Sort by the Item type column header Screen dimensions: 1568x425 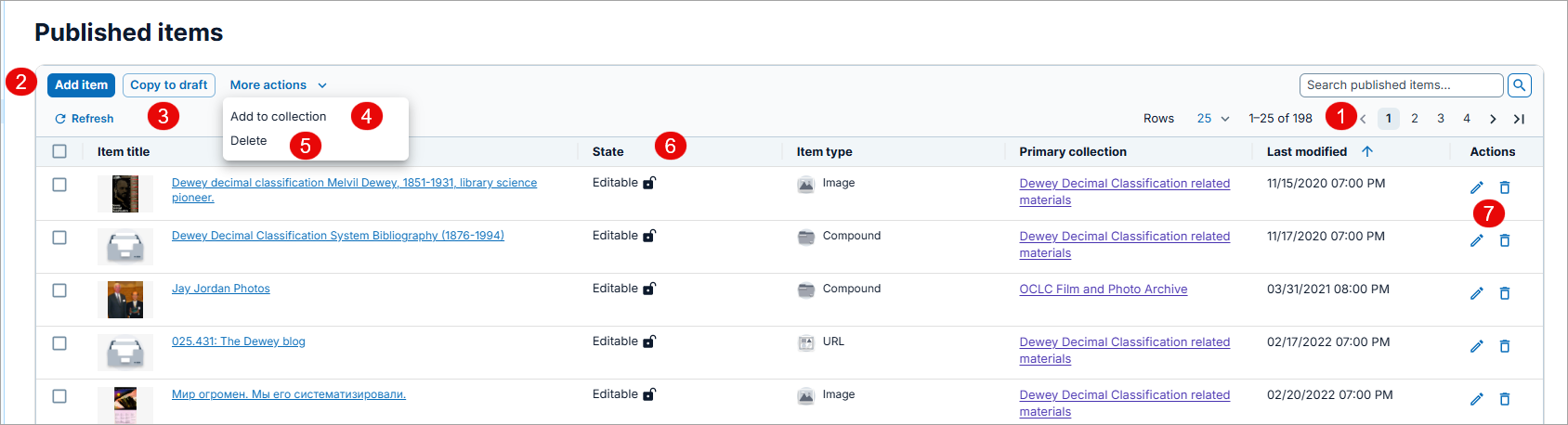coord(824,151)
